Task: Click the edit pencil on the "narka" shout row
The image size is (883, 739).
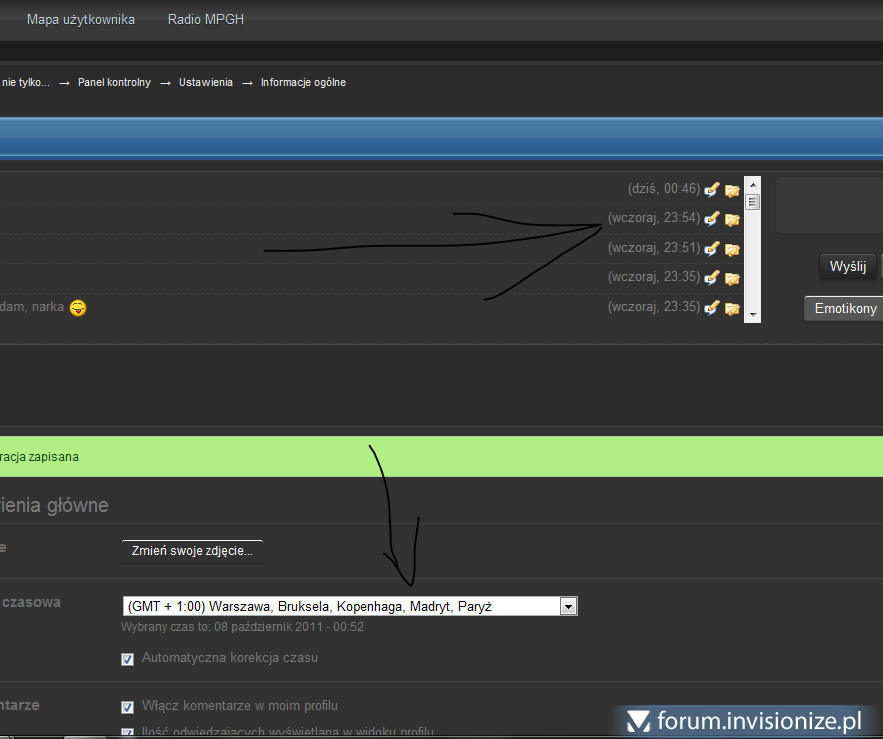Action: click(712, 307)
